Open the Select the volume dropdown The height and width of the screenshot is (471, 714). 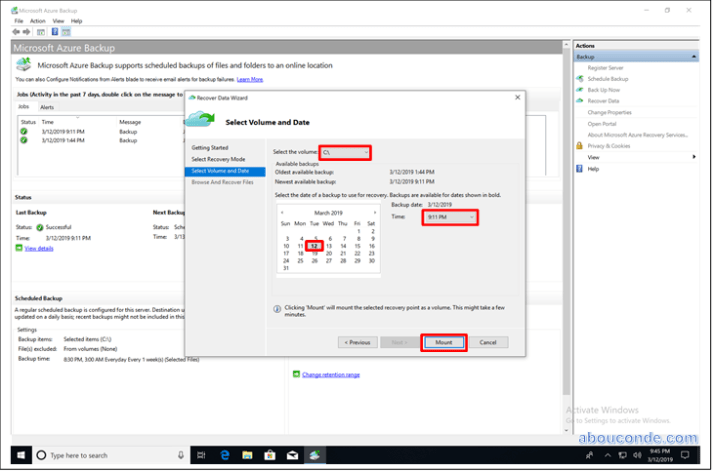click(x=345, y=152)
